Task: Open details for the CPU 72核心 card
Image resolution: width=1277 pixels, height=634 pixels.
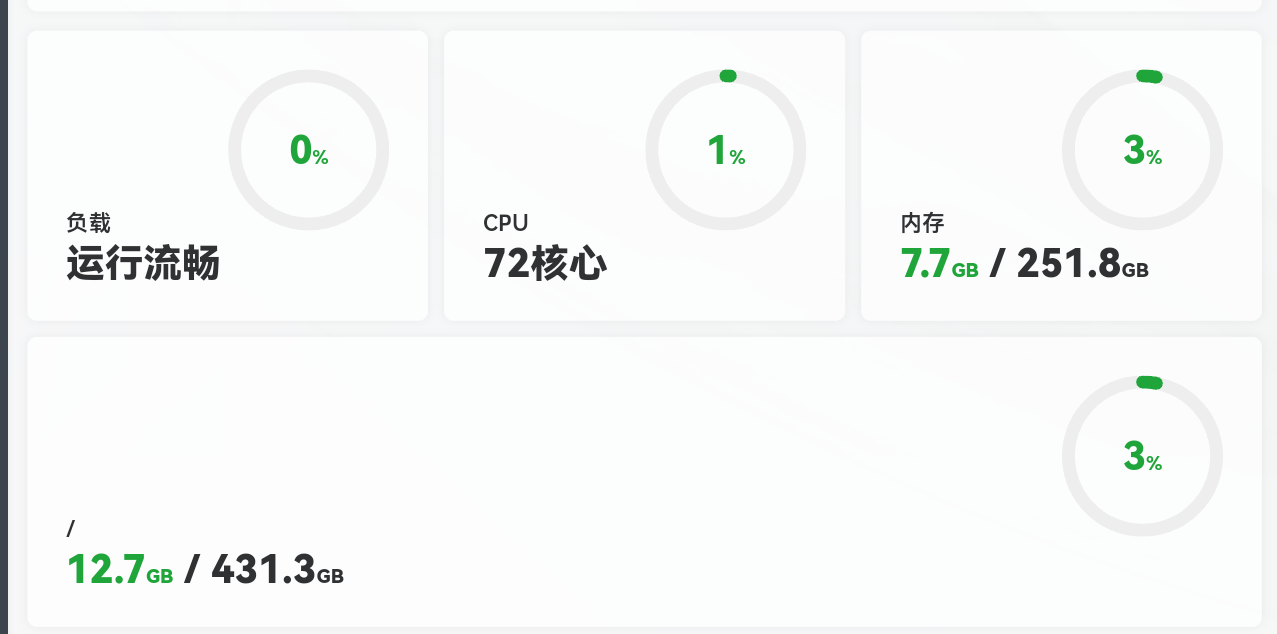Action: 644,175
